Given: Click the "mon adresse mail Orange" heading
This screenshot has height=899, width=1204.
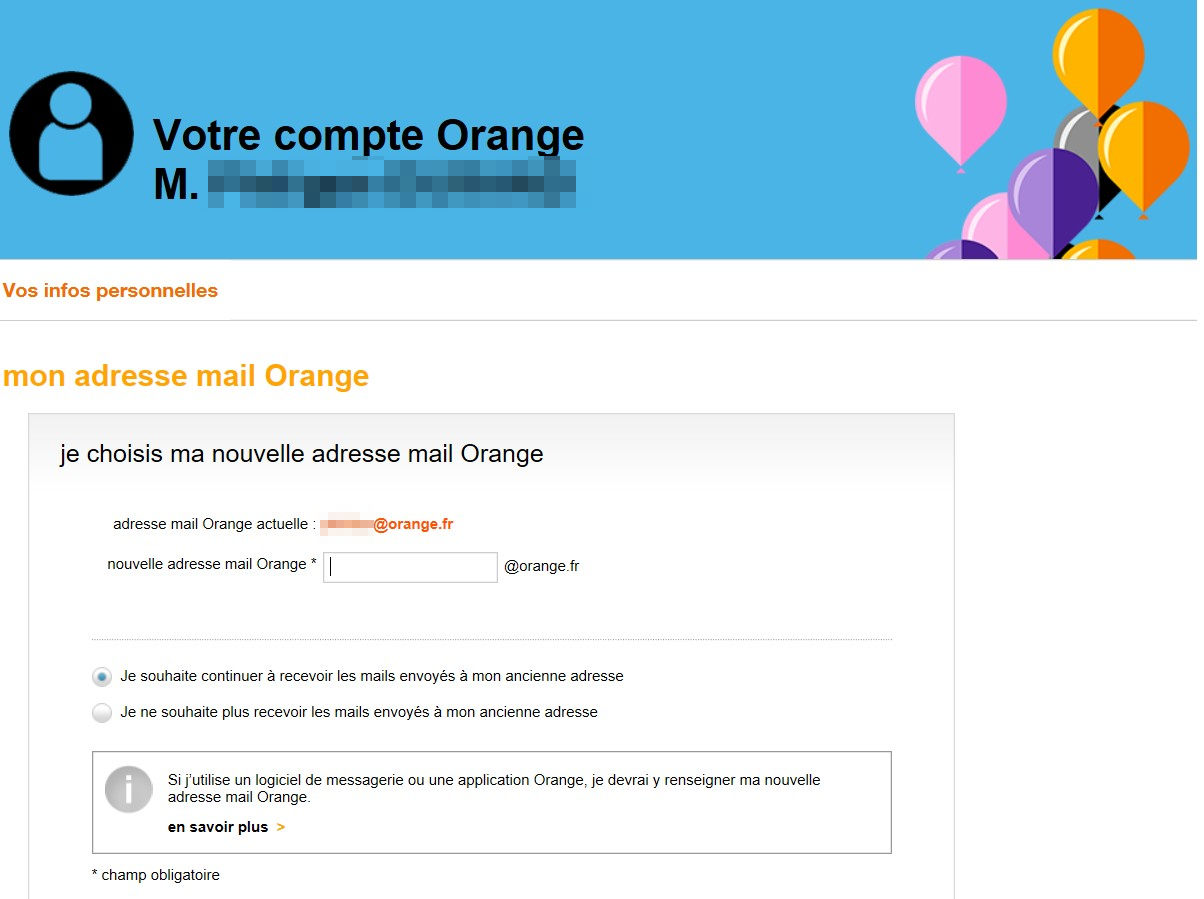Looking at the screenshot, I should tap(186, 376).
